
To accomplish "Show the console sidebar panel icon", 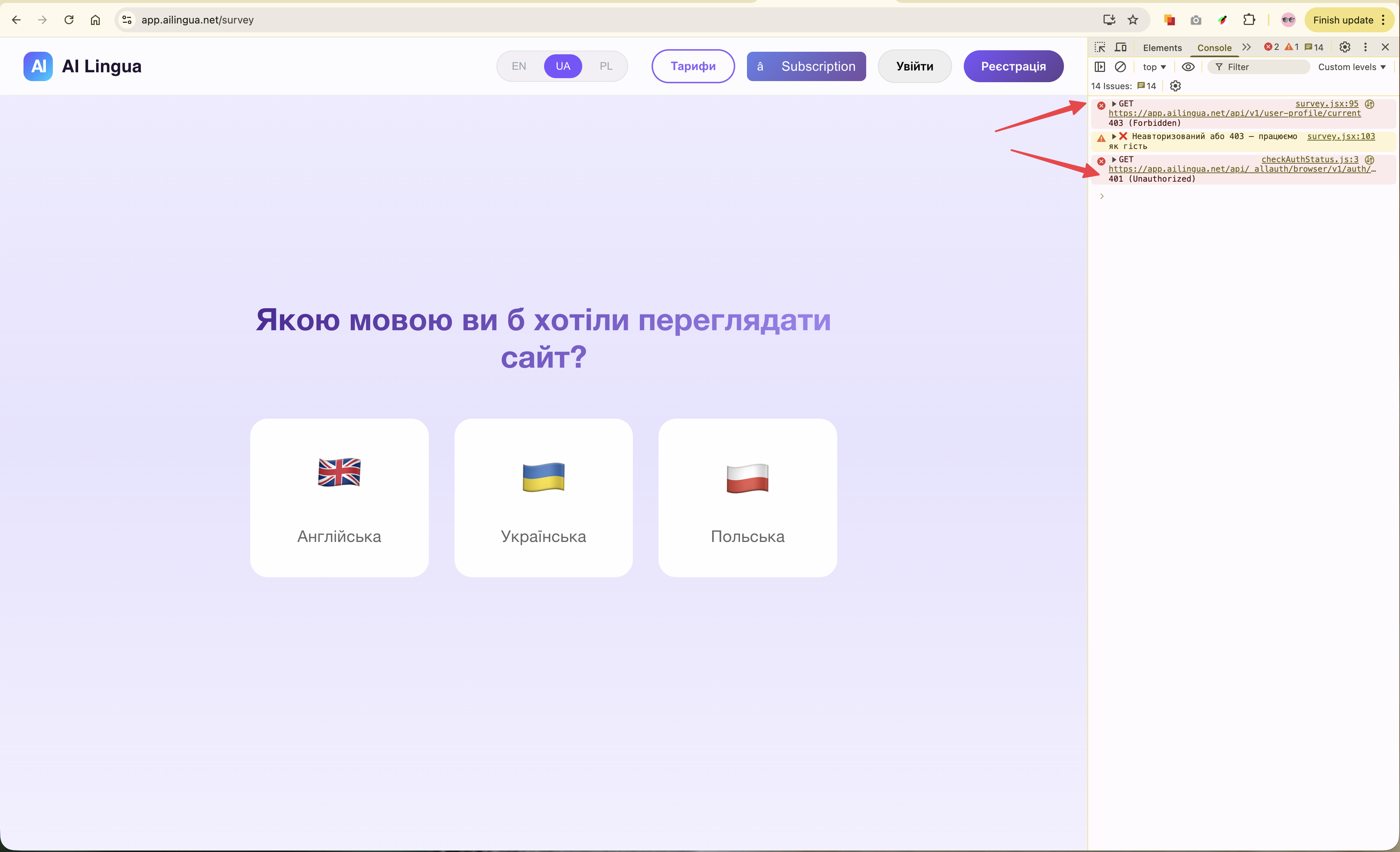I will coord(1100,66).
